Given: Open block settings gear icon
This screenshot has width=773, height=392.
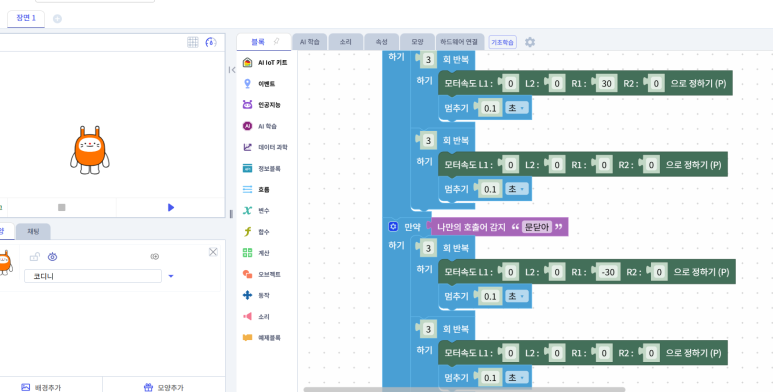Looking at the screenshot, I should point(530,42).
